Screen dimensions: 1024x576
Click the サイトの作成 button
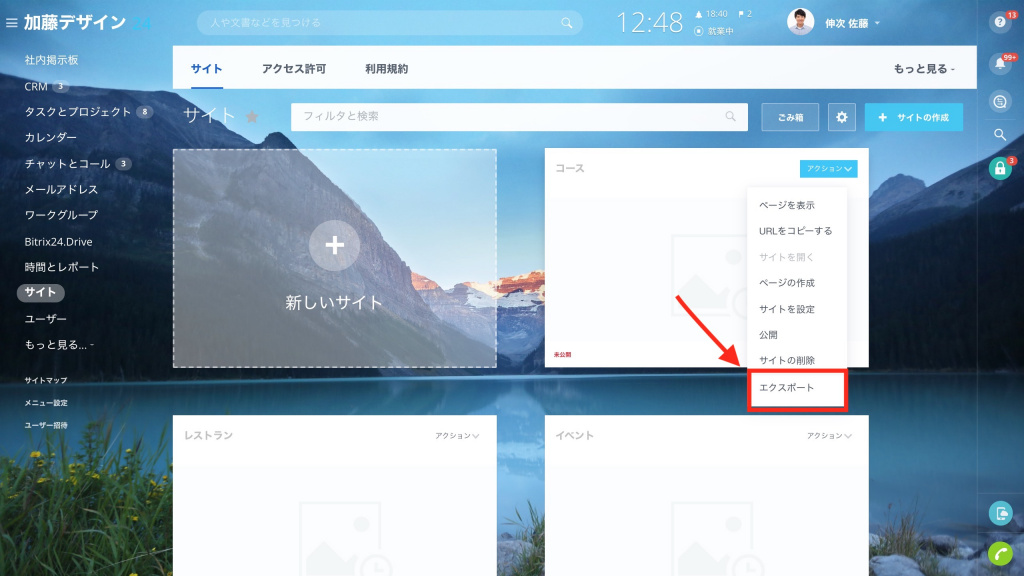pos(913,117)
